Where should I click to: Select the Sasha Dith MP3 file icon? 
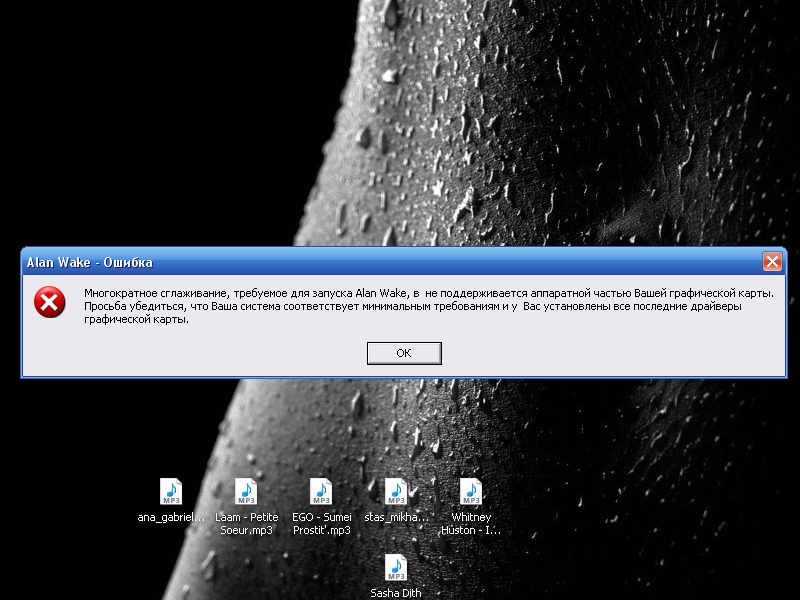(396, 567)
